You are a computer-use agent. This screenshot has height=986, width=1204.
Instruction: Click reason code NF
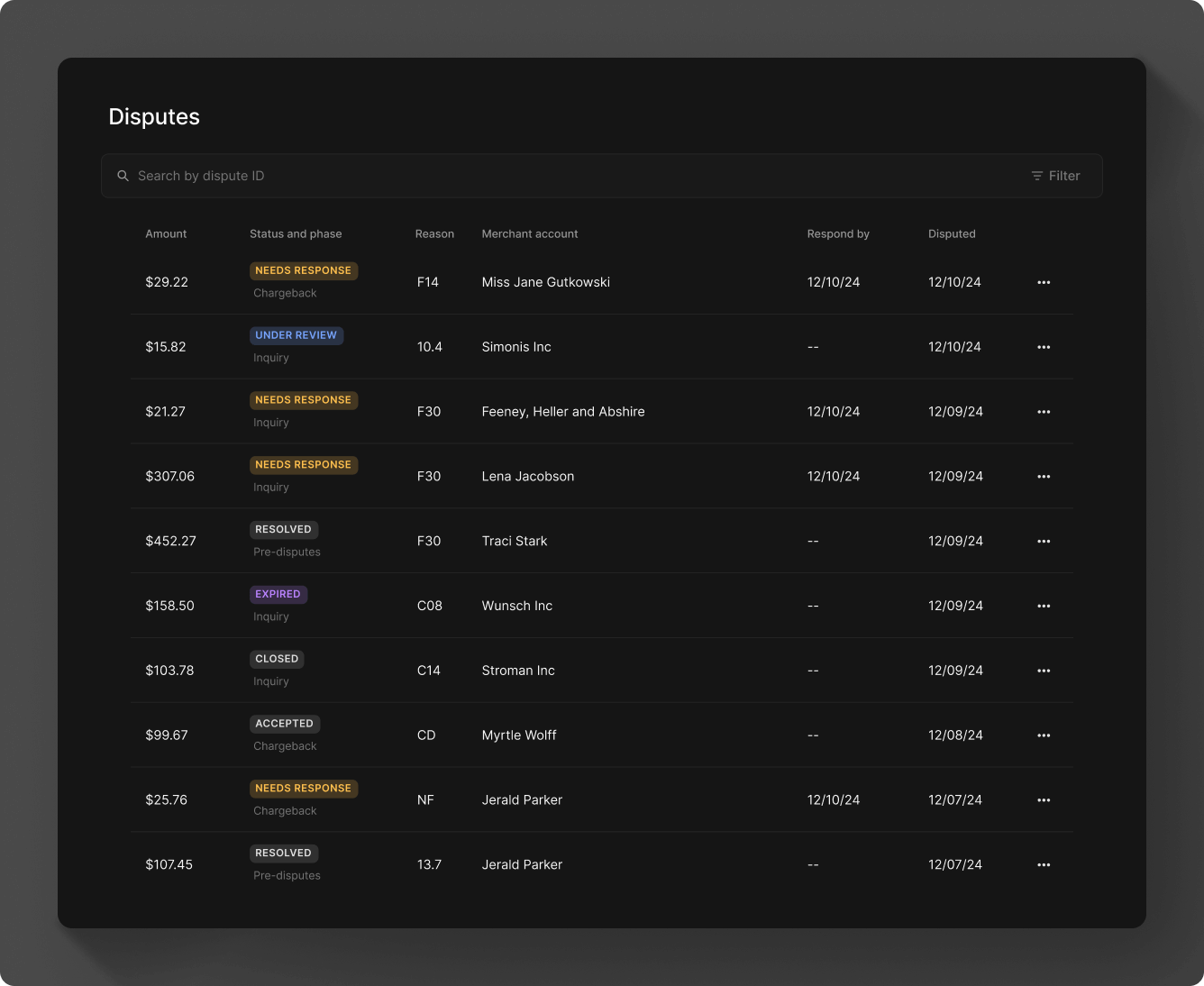click(x=425, y=800)
